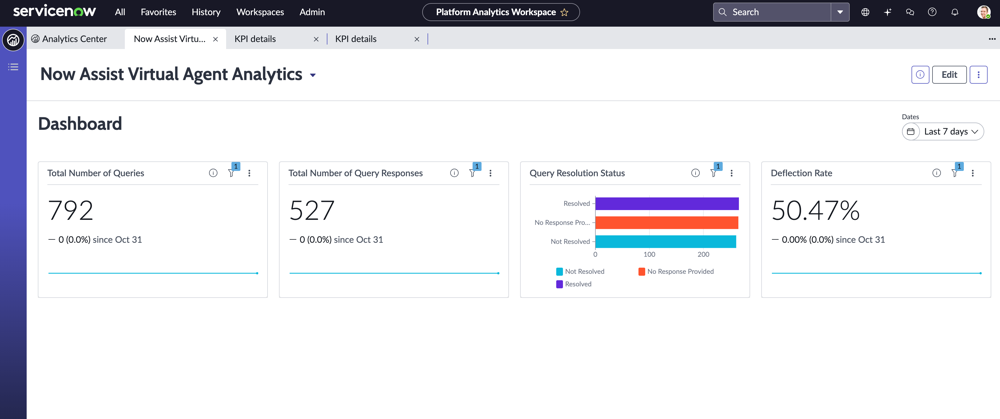Click the Query Resolution Status title

[577, 173]
